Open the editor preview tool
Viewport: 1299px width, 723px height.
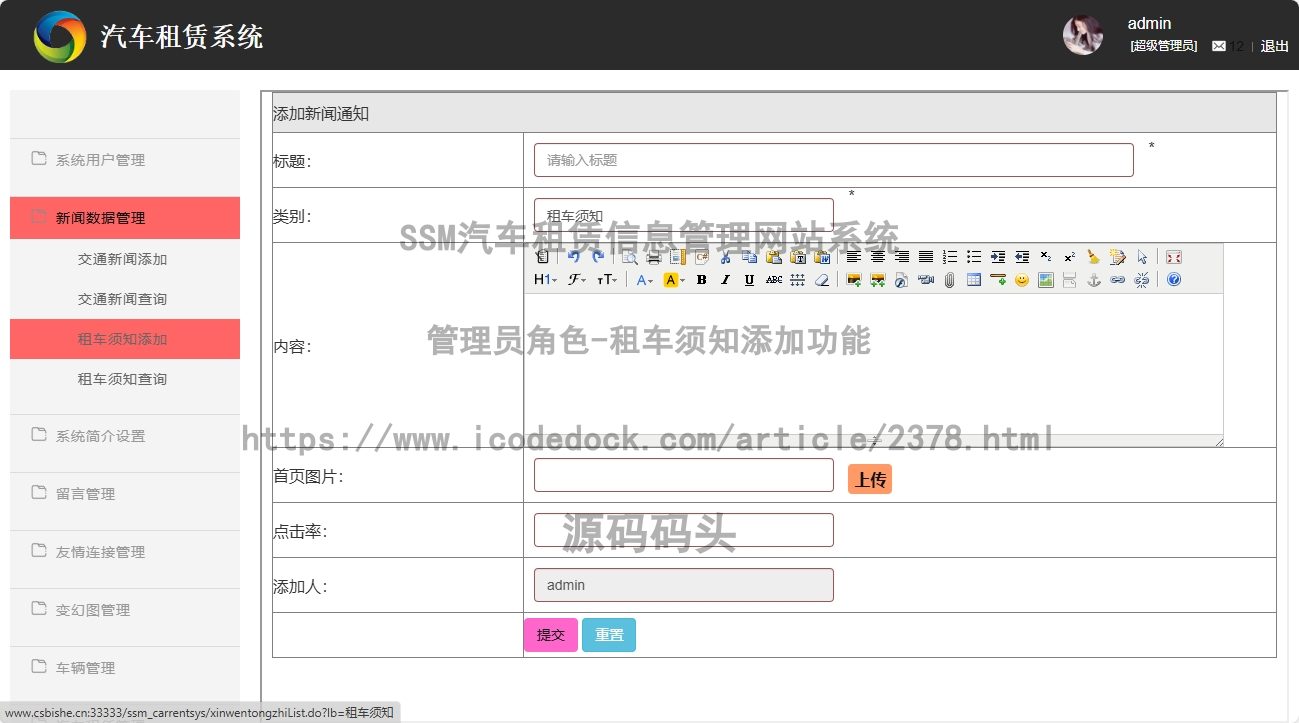[x=630, y=257]
